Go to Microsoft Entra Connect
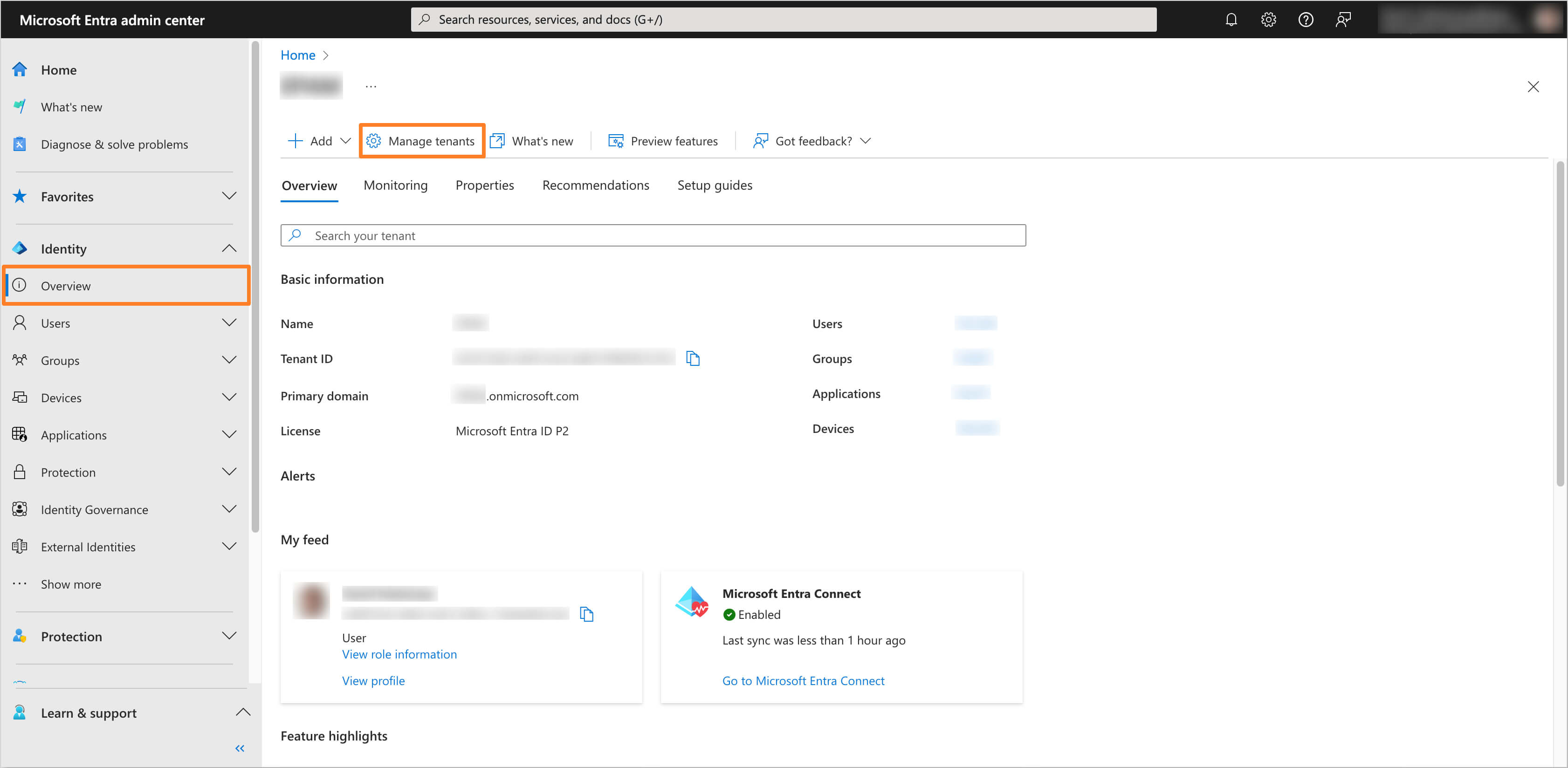 coord(804,680)
